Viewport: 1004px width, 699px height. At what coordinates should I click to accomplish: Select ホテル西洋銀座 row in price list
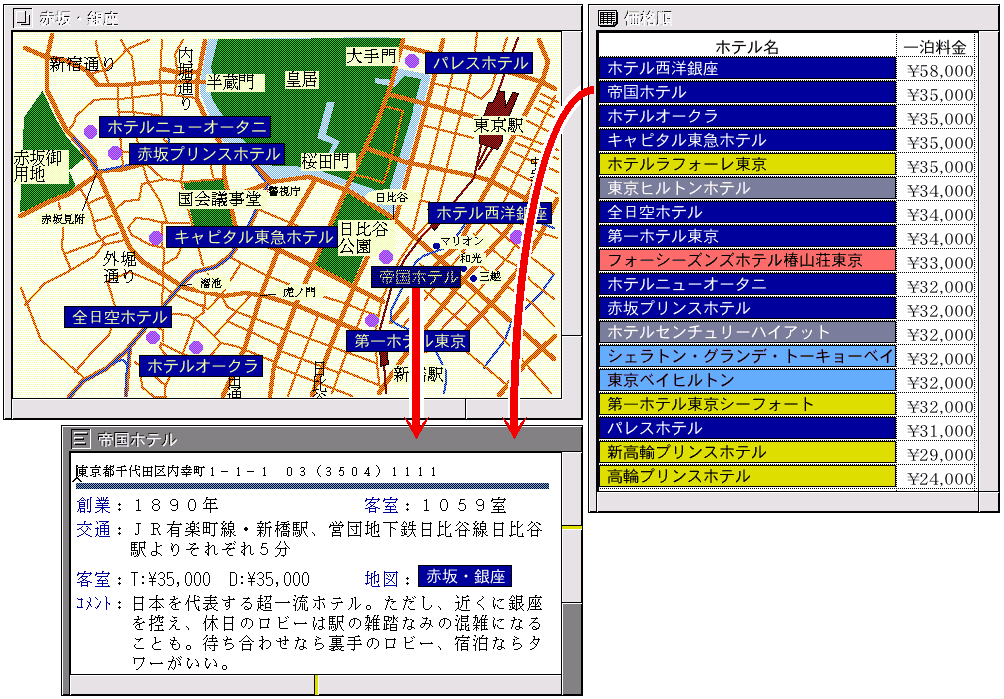click(747, 68)
